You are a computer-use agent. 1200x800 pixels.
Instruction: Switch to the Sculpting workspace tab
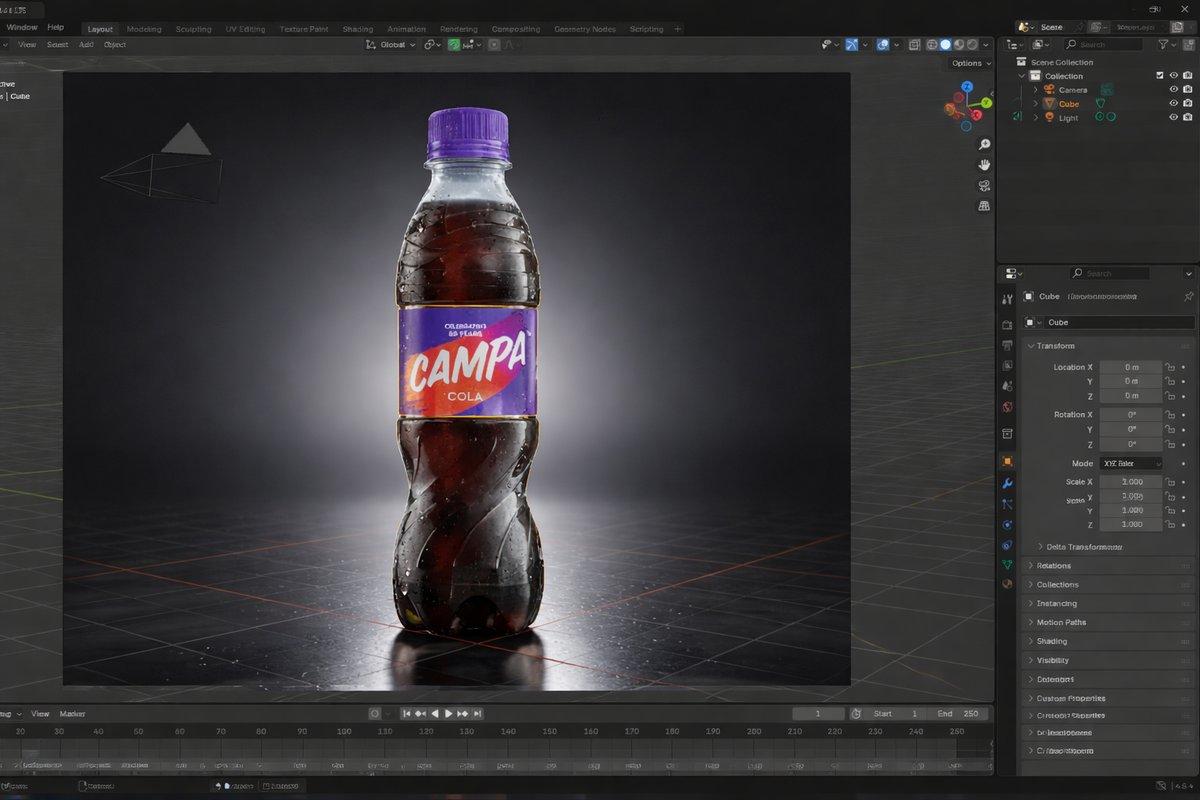[193, 29]
